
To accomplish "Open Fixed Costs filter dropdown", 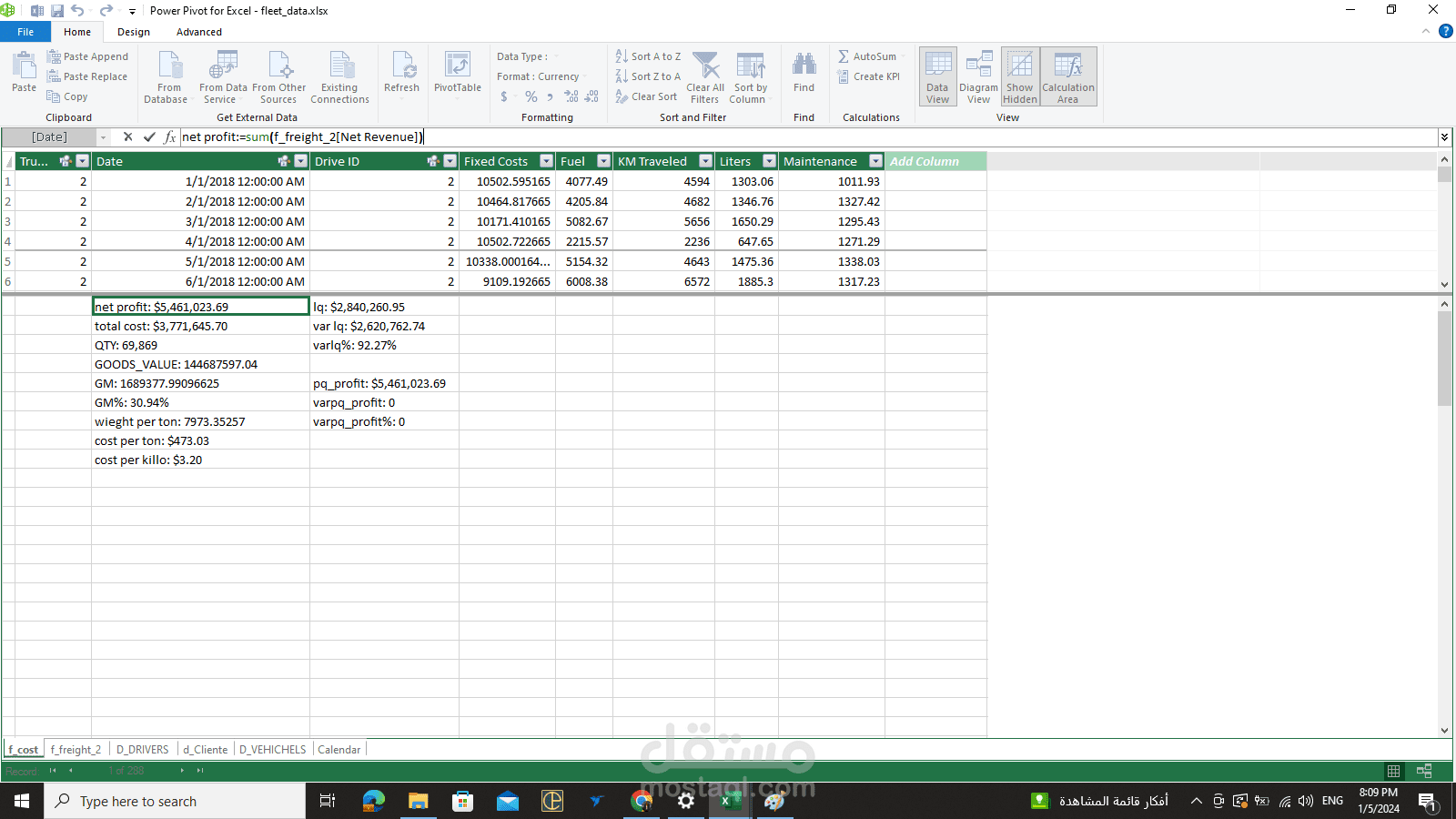I will (546, 161).
